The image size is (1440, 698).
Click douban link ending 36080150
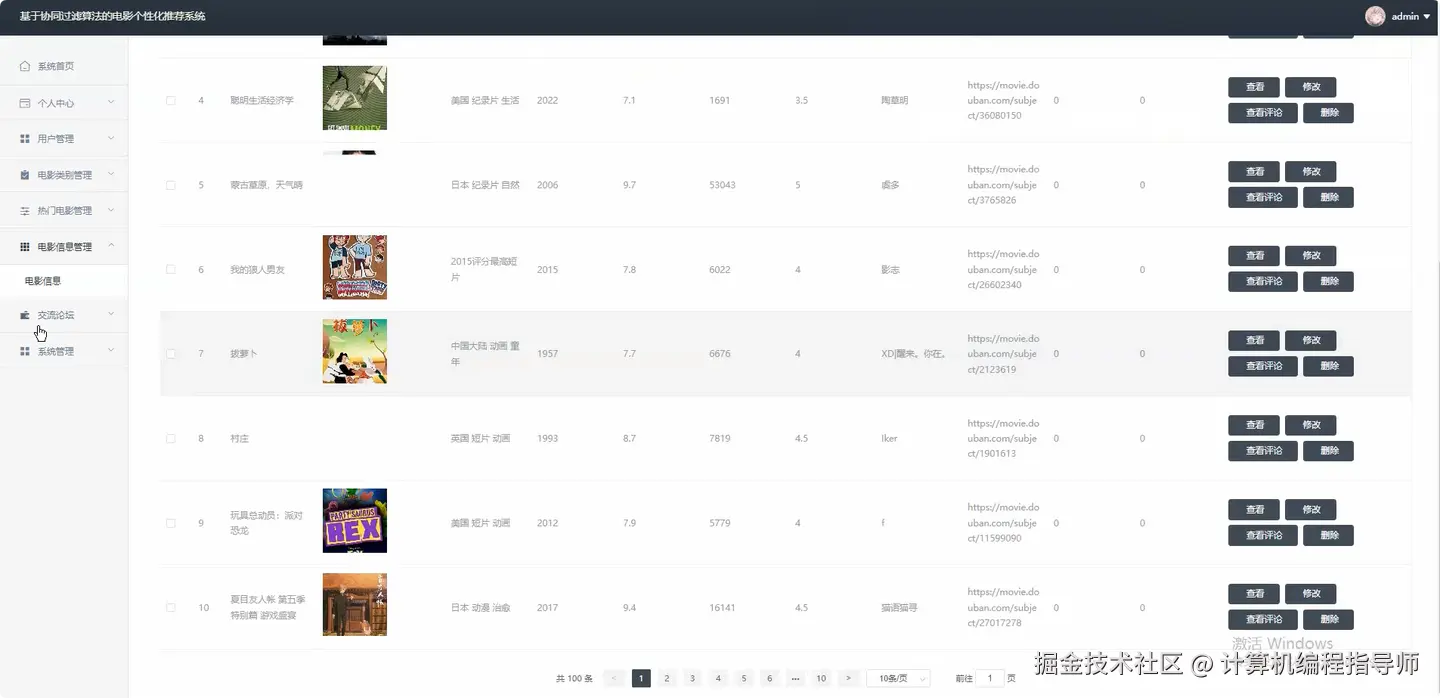[x=1003, y=101]
